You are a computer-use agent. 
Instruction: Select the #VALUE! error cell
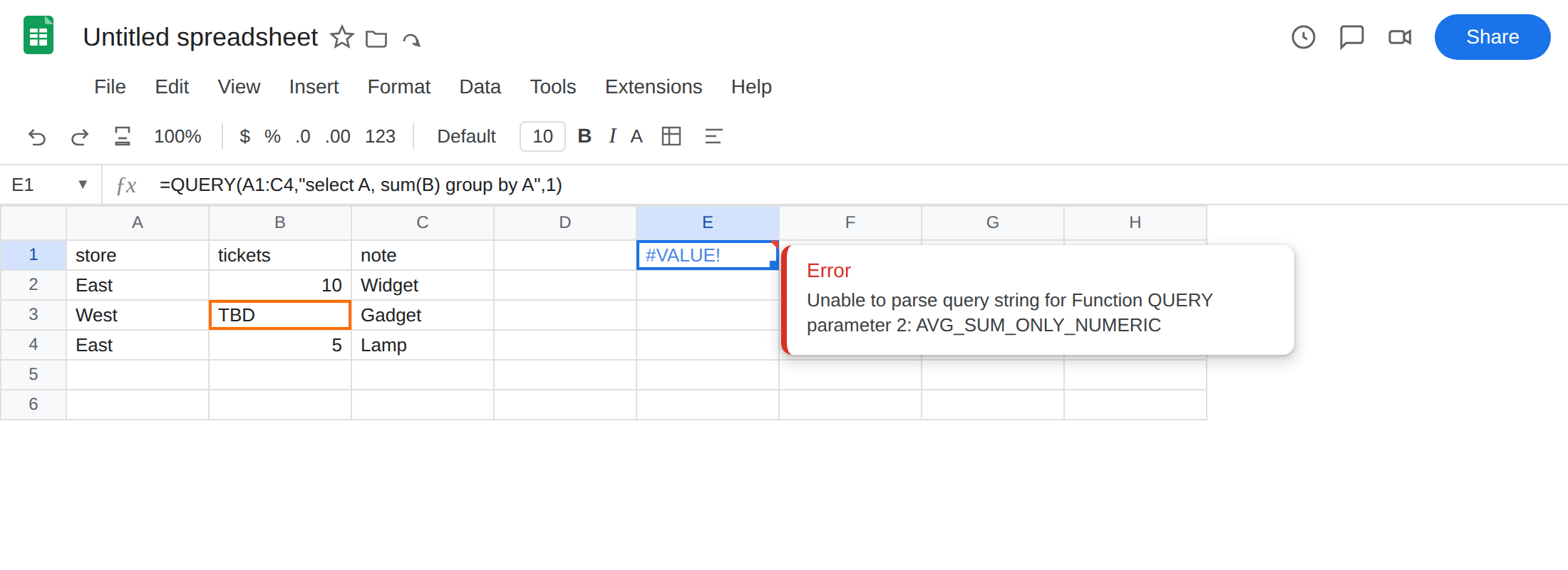tap(708, 255)
